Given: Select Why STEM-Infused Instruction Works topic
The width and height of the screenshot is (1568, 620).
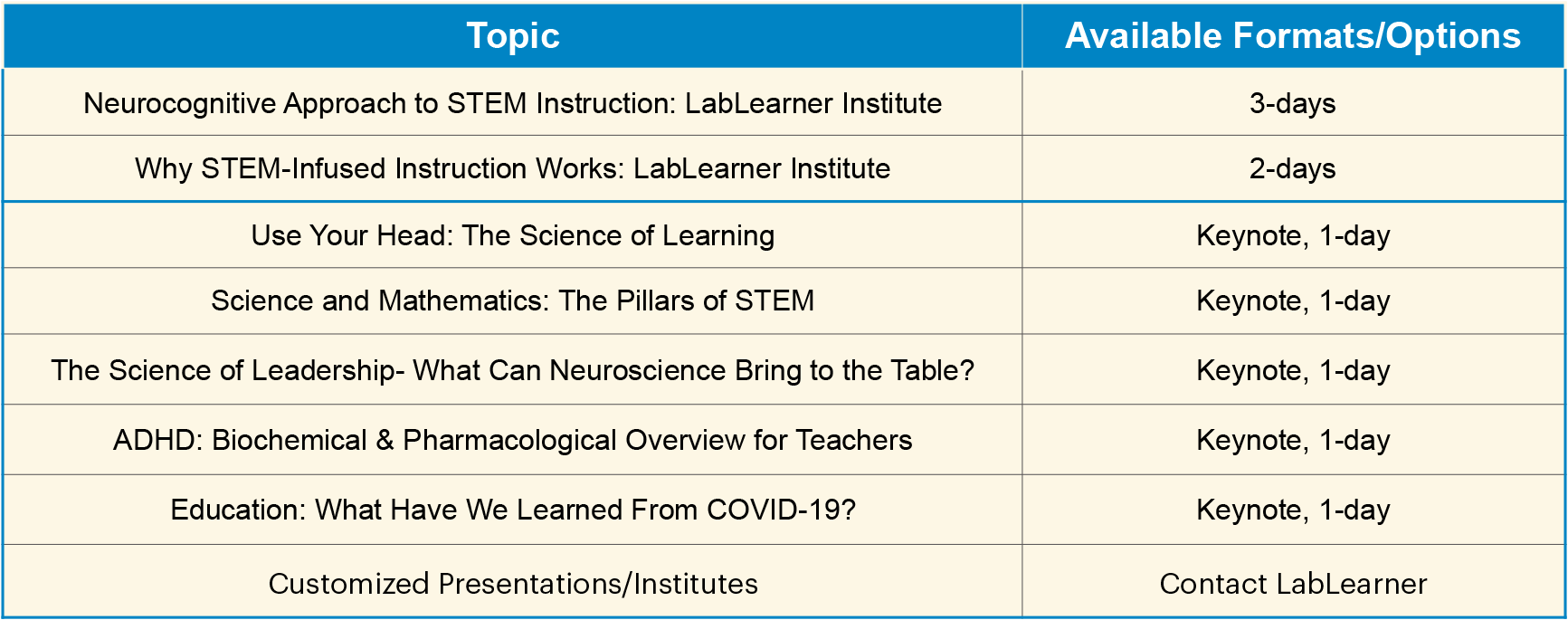Looking at the screenshot, I should coord(512,168).
